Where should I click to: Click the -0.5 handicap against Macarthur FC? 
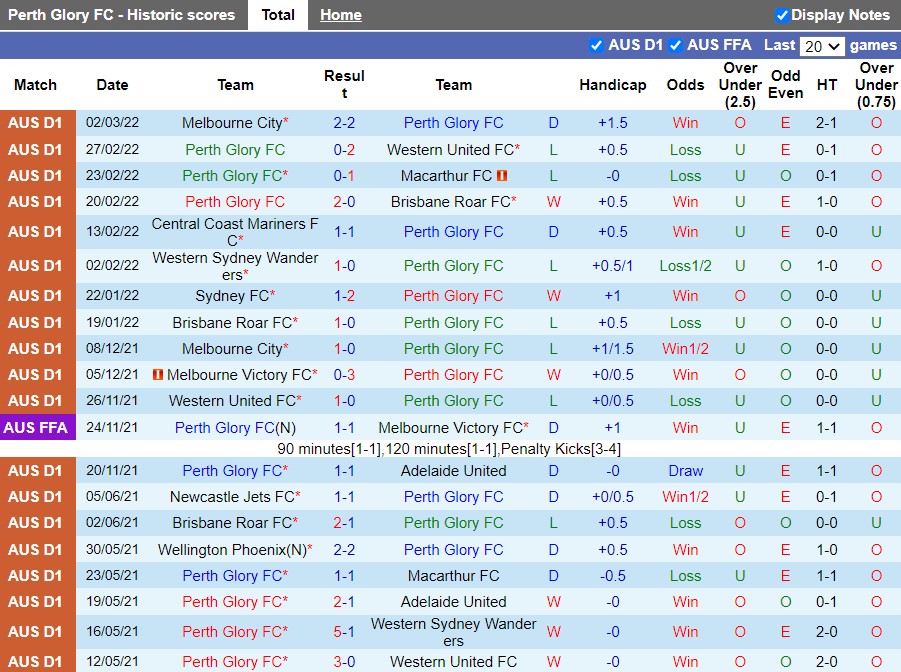click(613, 576)
